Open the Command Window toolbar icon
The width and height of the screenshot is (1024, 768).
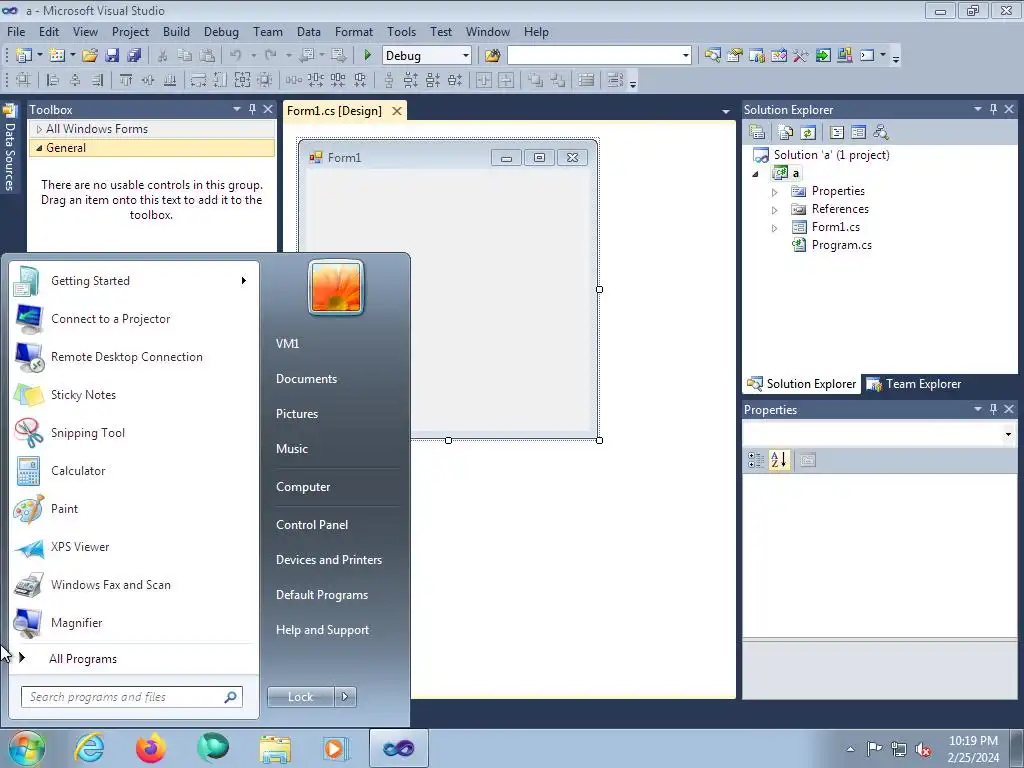(x=867, y=56)
